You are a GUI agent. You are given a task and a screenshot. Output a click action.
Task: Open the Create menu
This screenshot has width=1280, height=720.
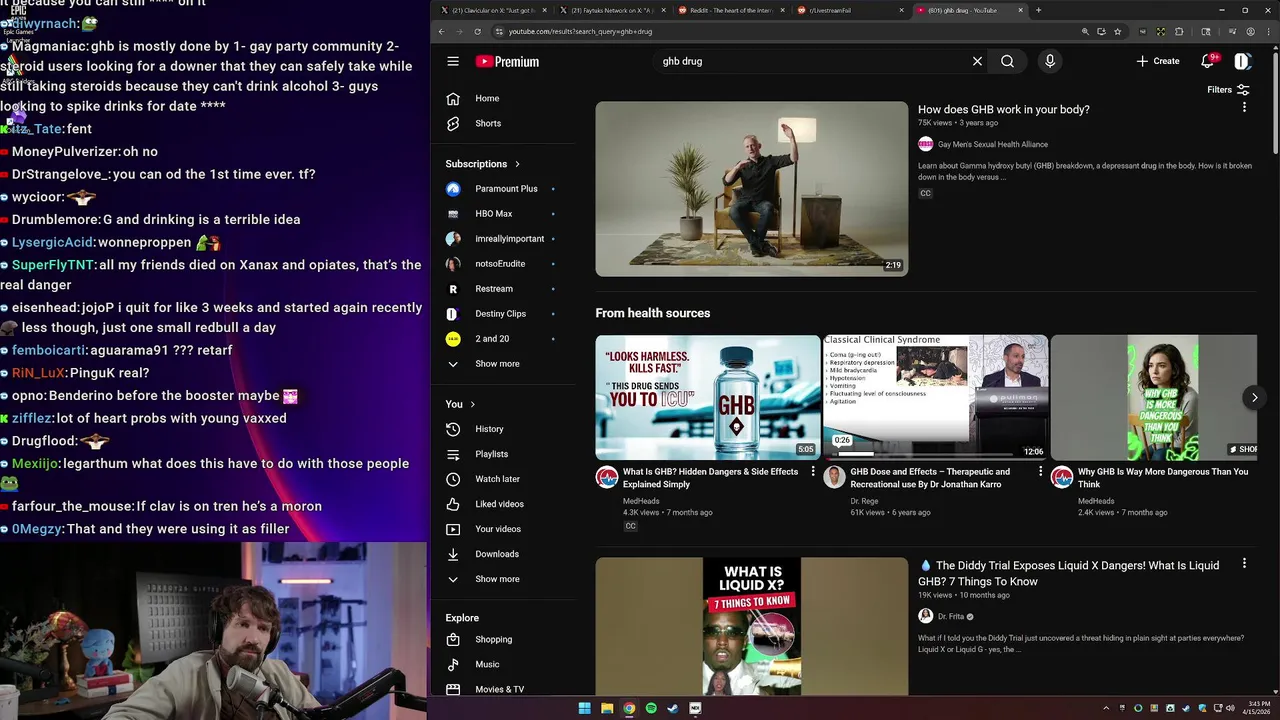pyautogui.click(x=1158, y=61)
